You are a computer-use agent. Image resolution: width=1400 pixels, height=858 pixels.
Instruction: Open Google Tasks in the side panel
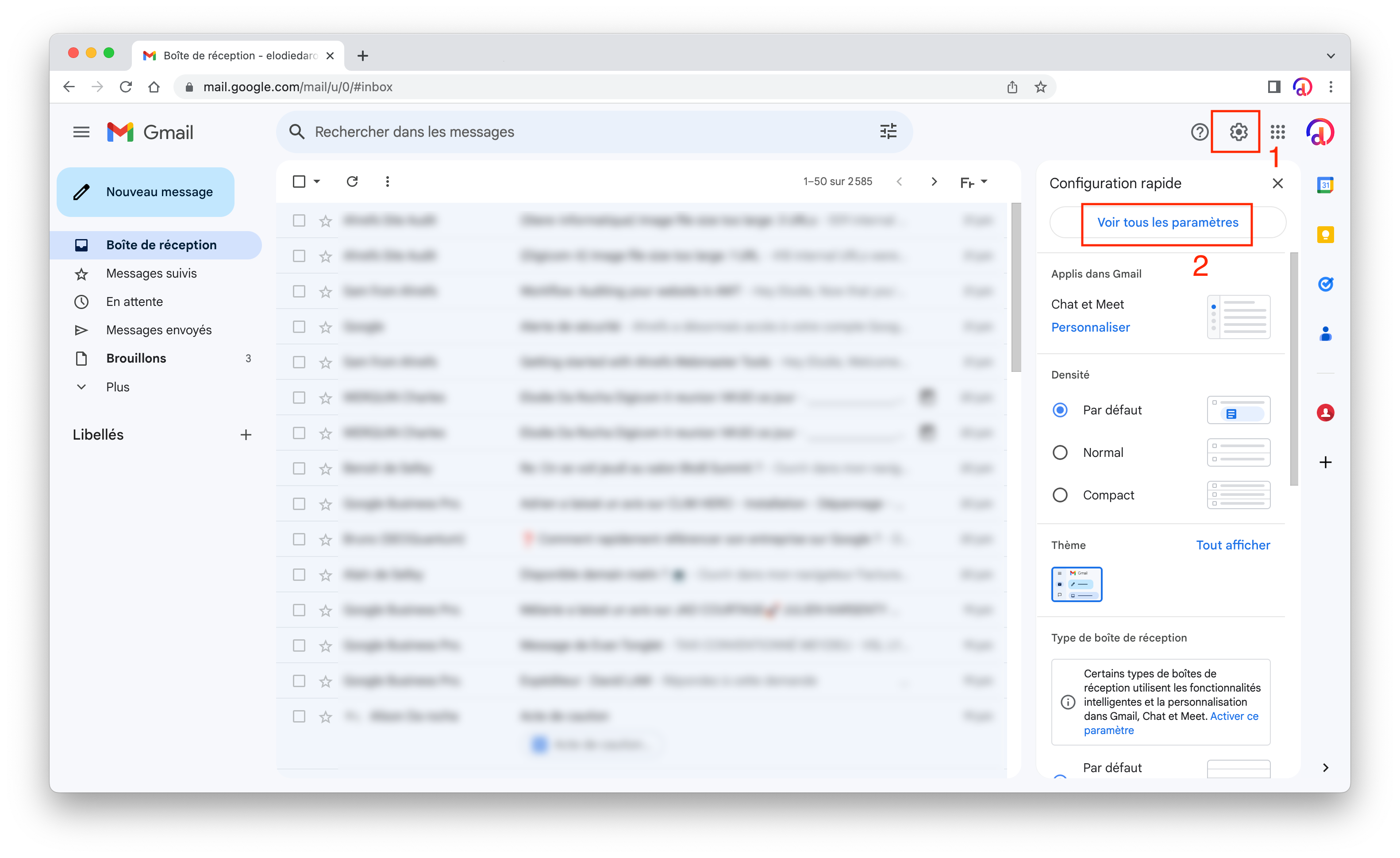click(1325, 284)
